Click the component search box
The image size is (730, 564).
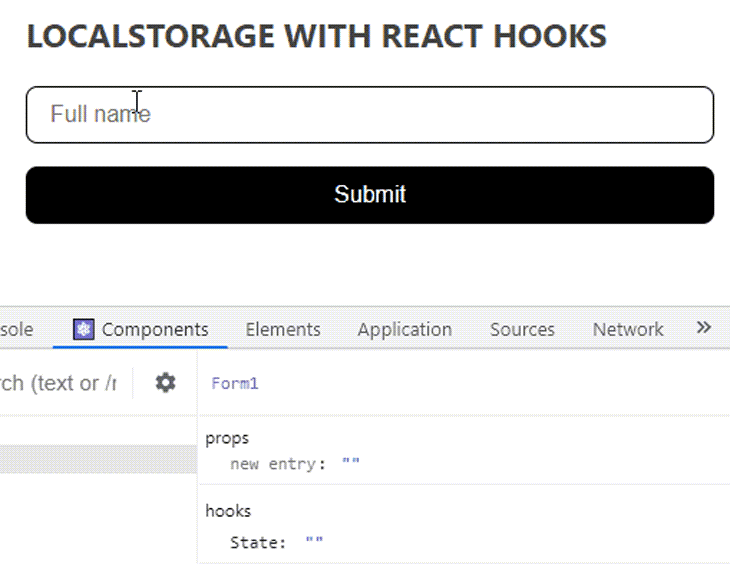pyautogui.click(x=60, y=383)
